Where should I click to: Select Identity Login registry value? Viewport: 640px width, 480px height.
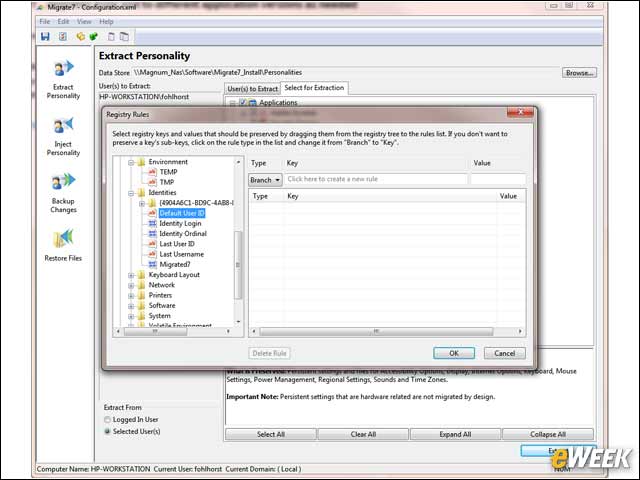tap(180, 223)
